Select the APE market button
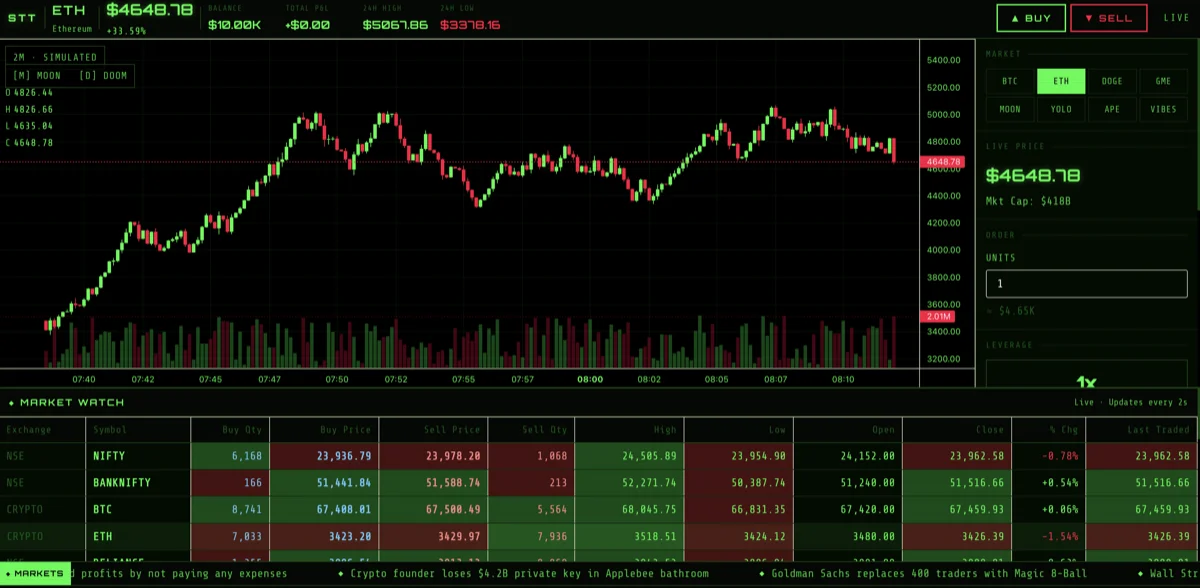The height and width of the screenshot is (588, 1200). (1112, 109)
